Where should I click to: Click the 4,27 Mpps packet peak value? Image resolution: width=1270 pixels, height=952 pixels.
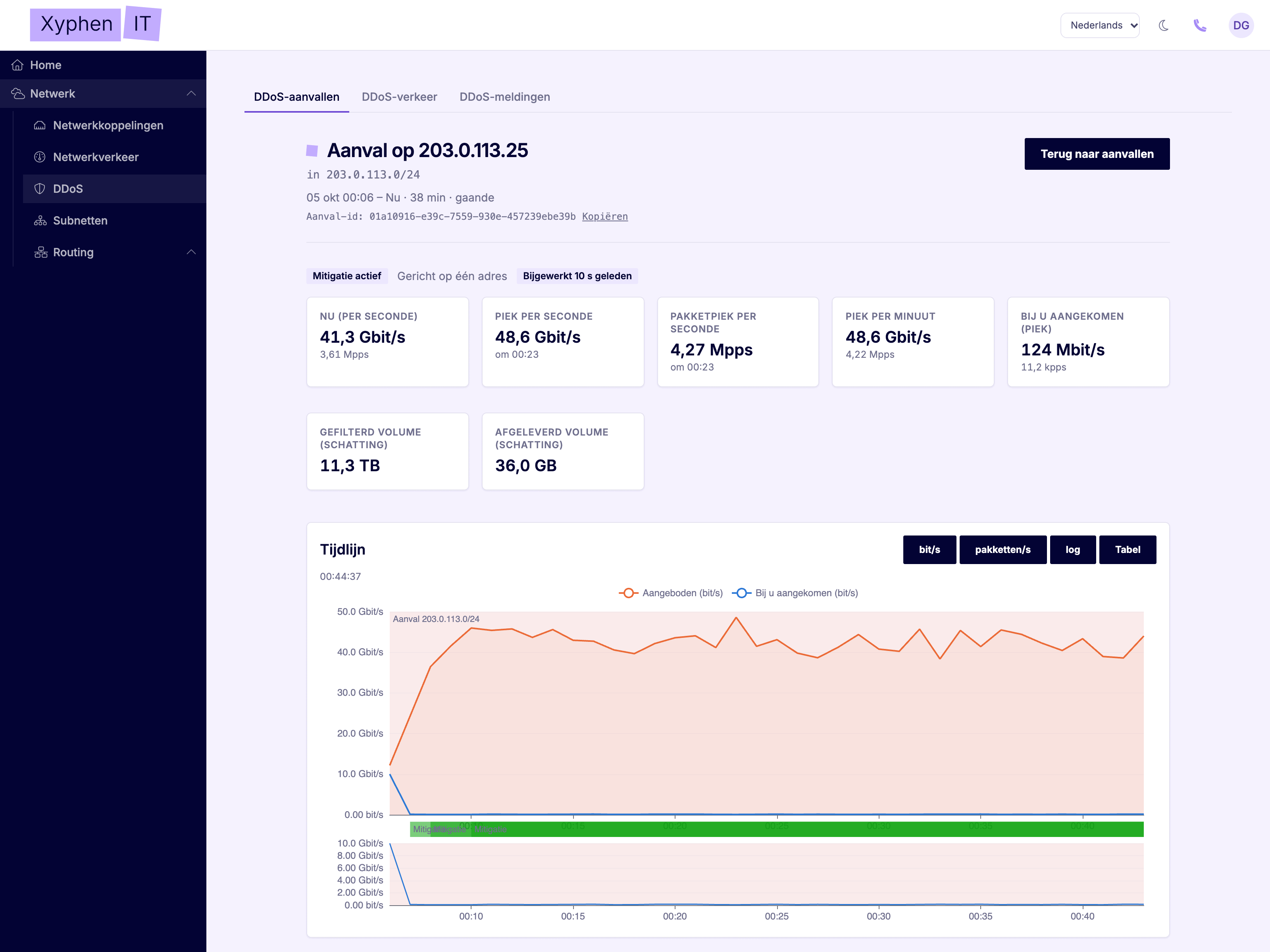click(711, 349)
